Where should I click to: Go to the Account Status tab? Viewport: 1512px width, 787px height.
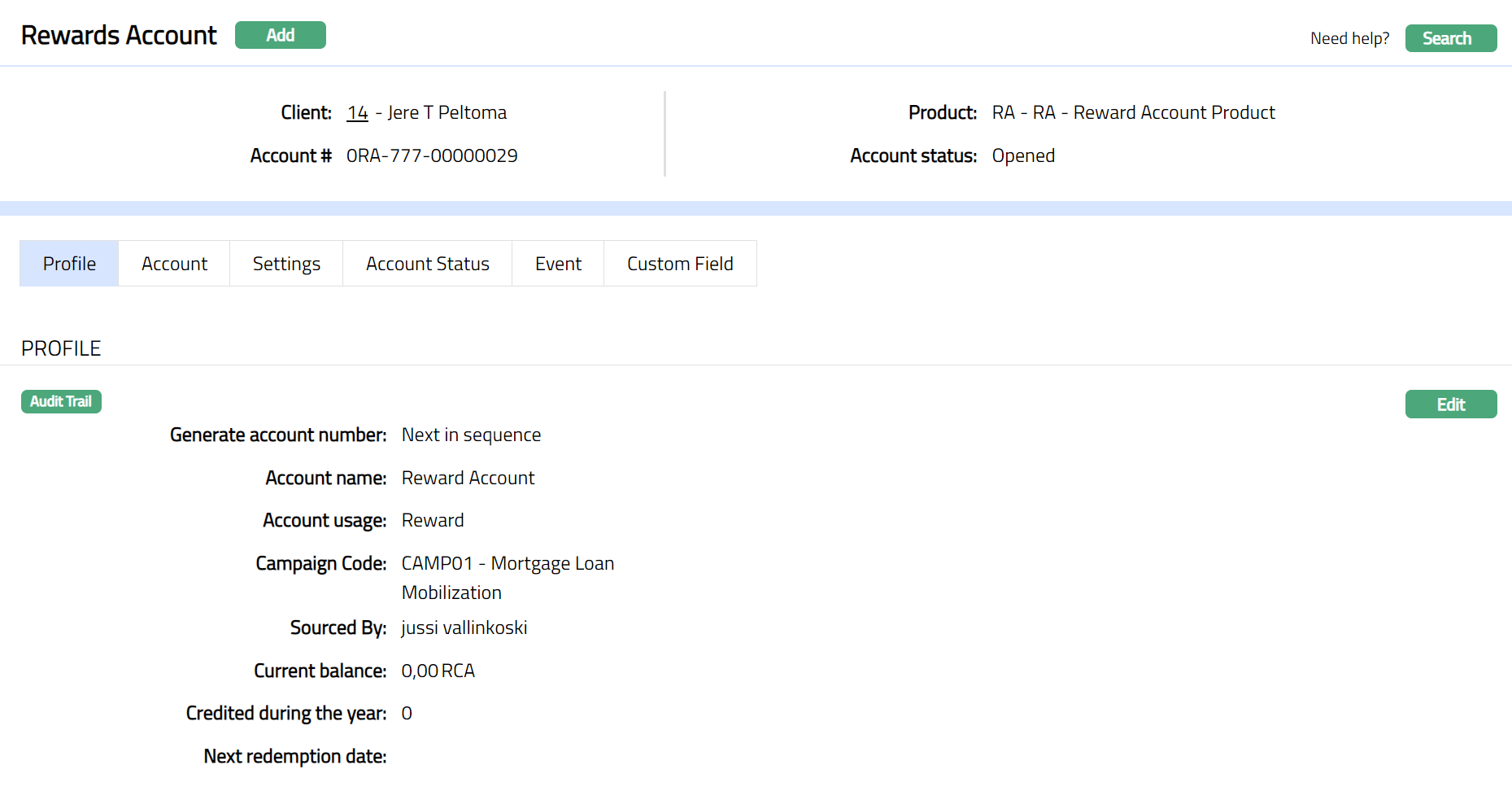click(427, 264)
